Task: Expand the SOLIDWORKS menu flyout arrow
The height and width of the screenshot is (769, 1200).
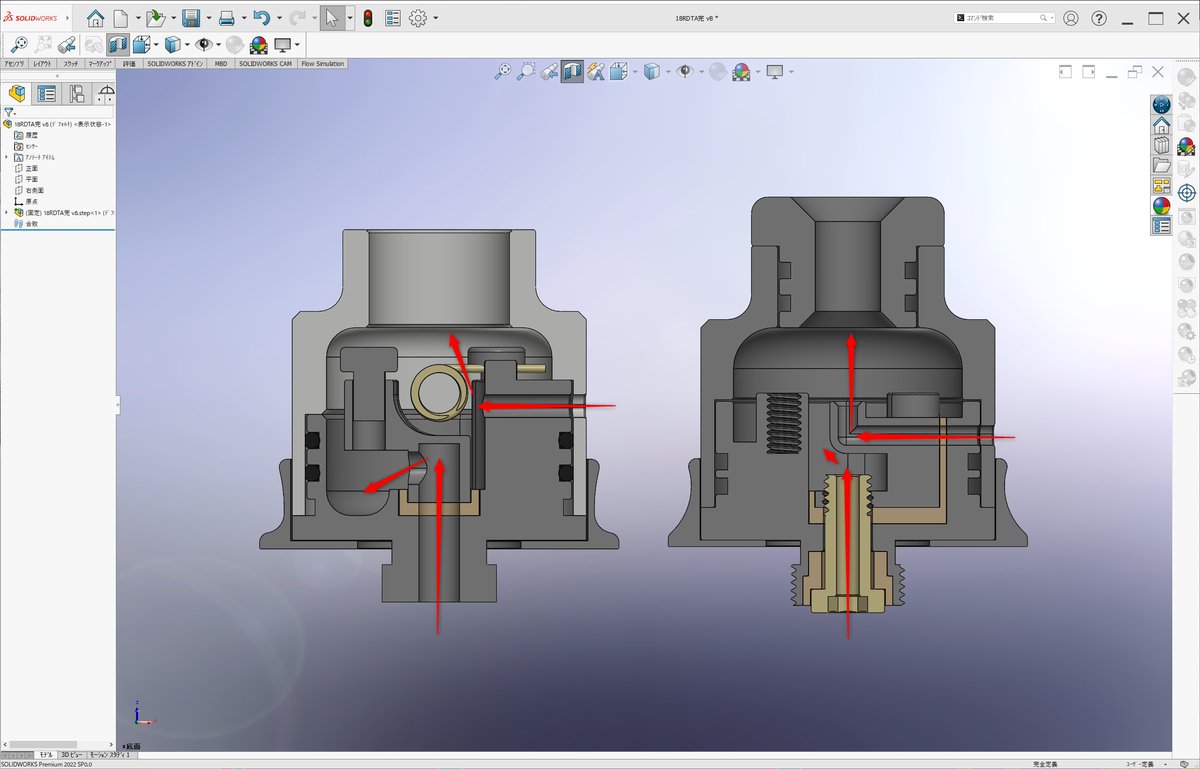Action: (67, 18)
